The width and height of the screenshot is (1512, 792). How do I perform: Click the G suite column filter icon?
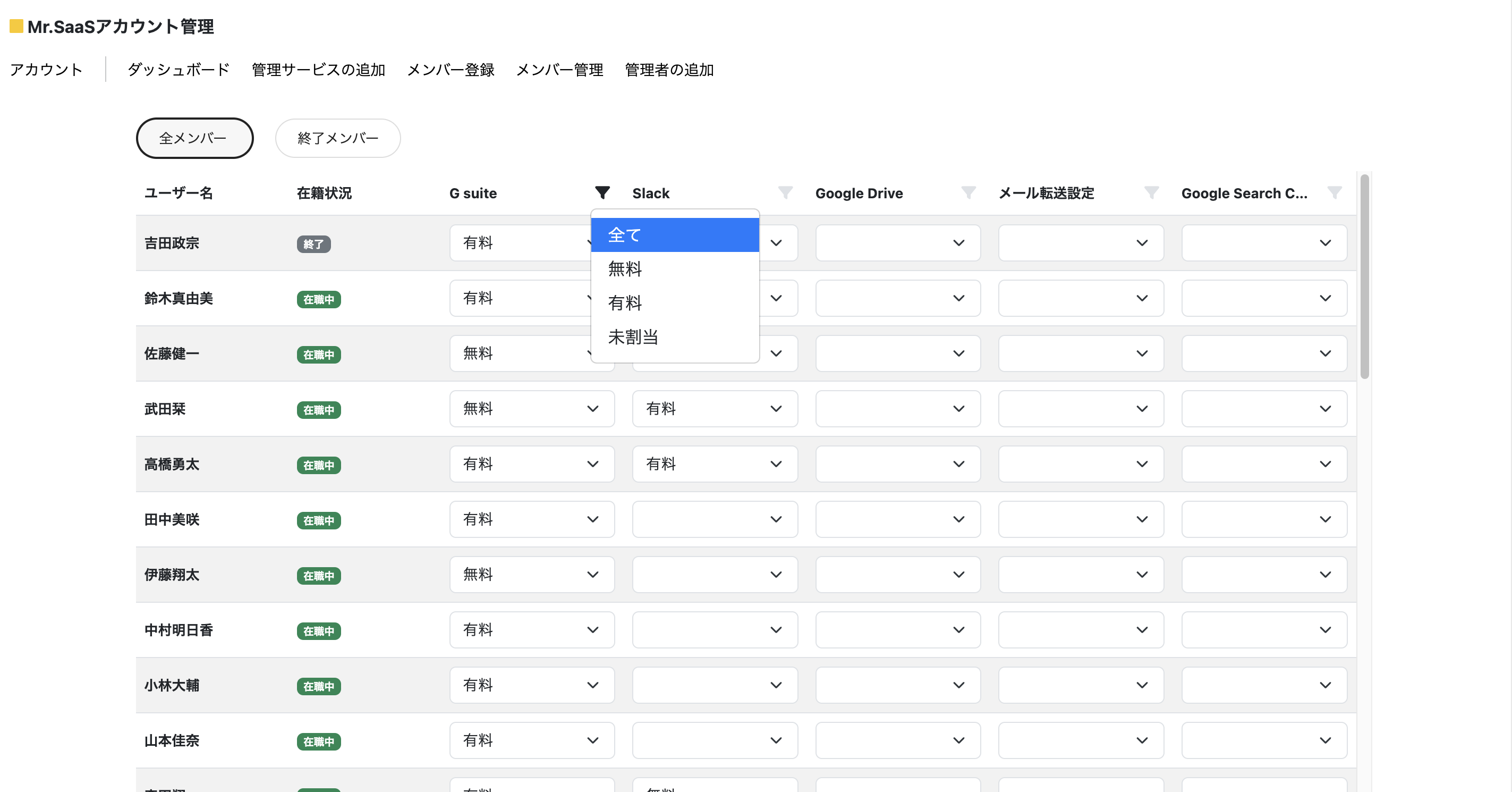pyautogui.click(x=602, y=192)
